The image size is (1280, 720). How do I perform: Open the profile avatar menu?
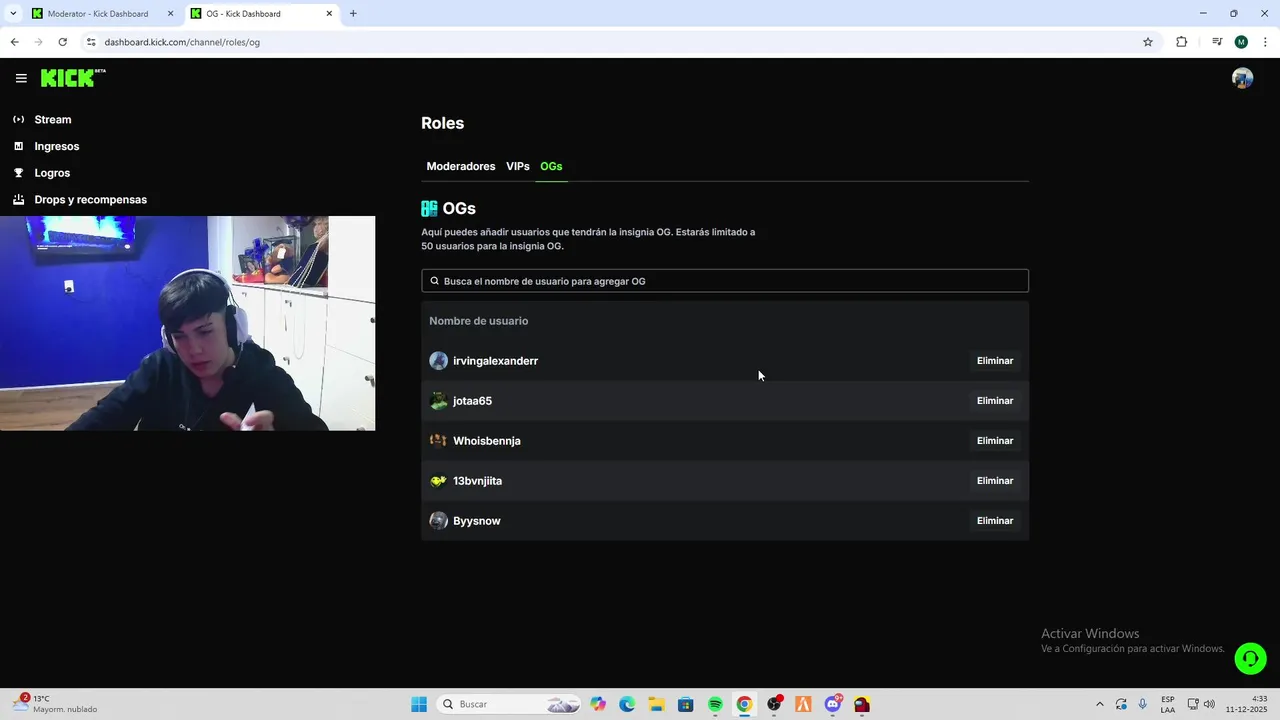pos(1242,78)
